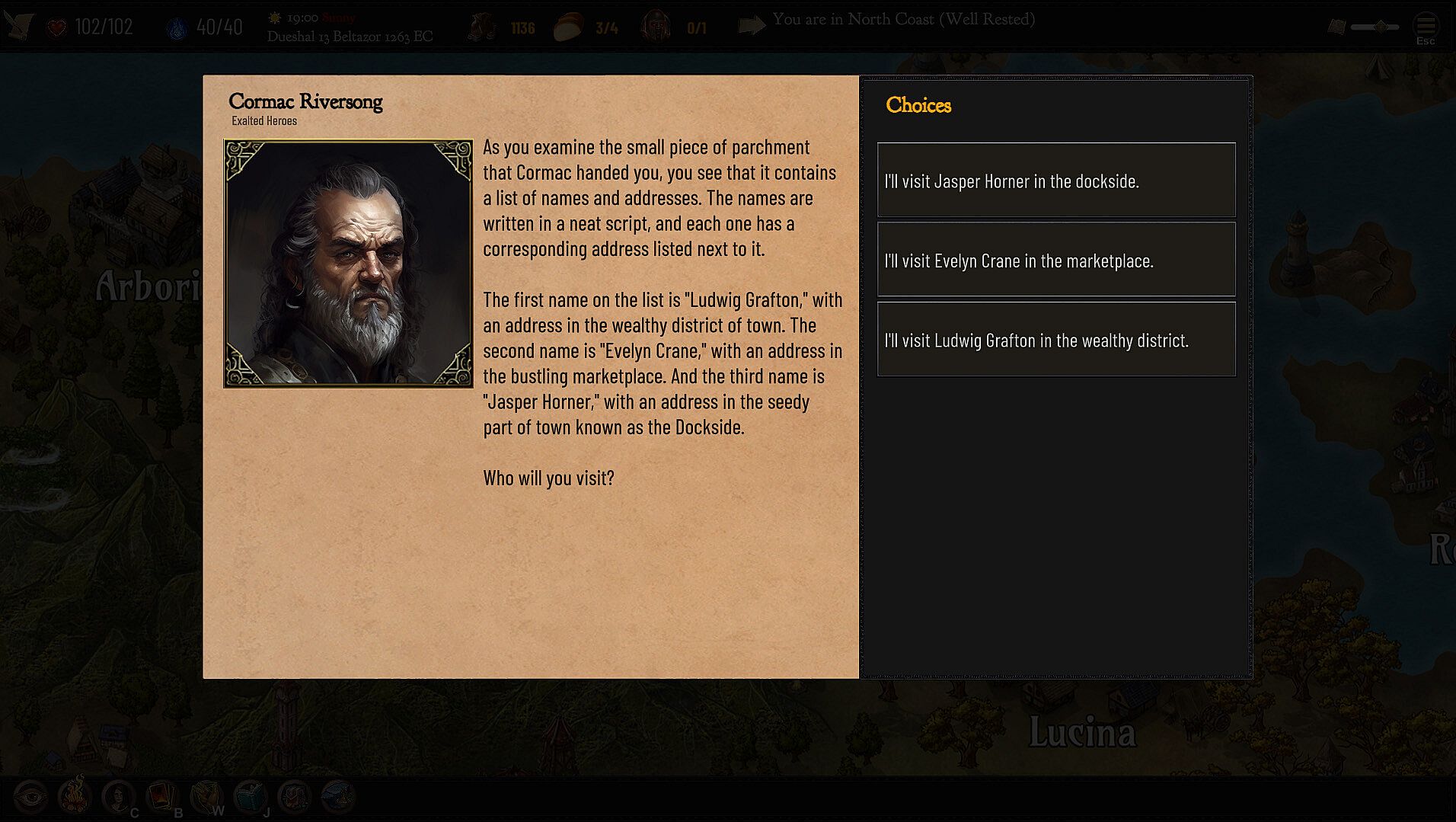Click Cormac Riversong's portrait

click(x=348, y=264)
